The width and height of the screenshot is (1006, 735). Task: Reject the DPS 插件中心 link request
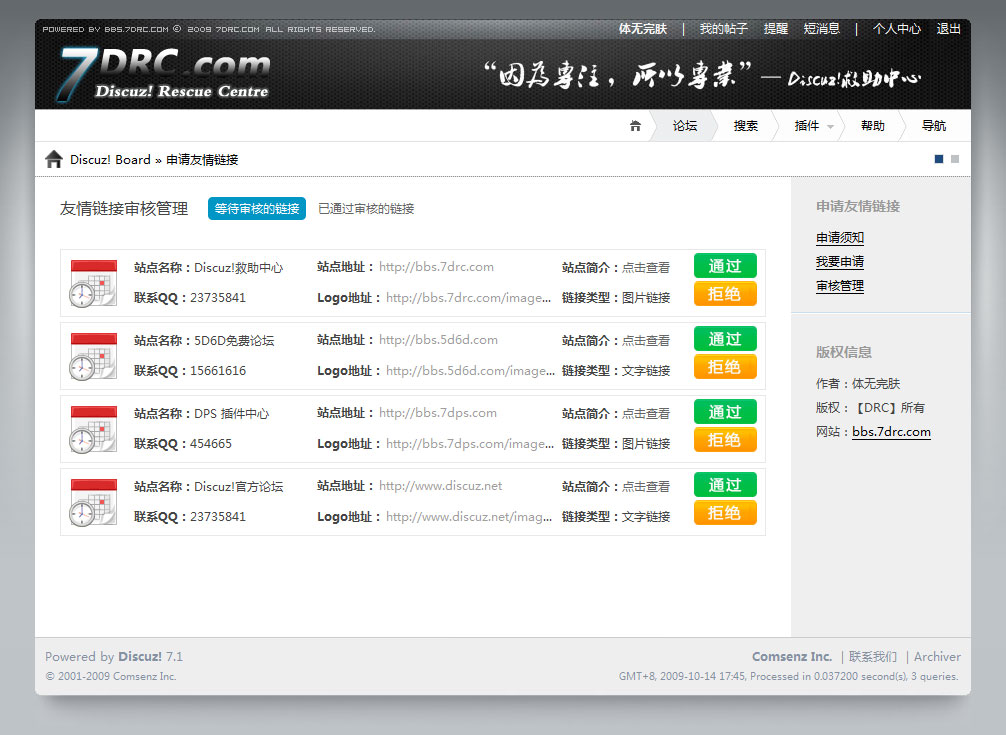pyautogui.click(x=725, y=440)
